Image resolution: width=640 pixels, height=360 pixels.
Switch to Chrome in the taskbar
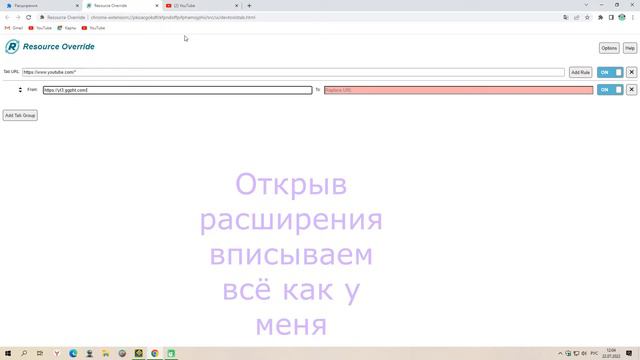point(155,353)
